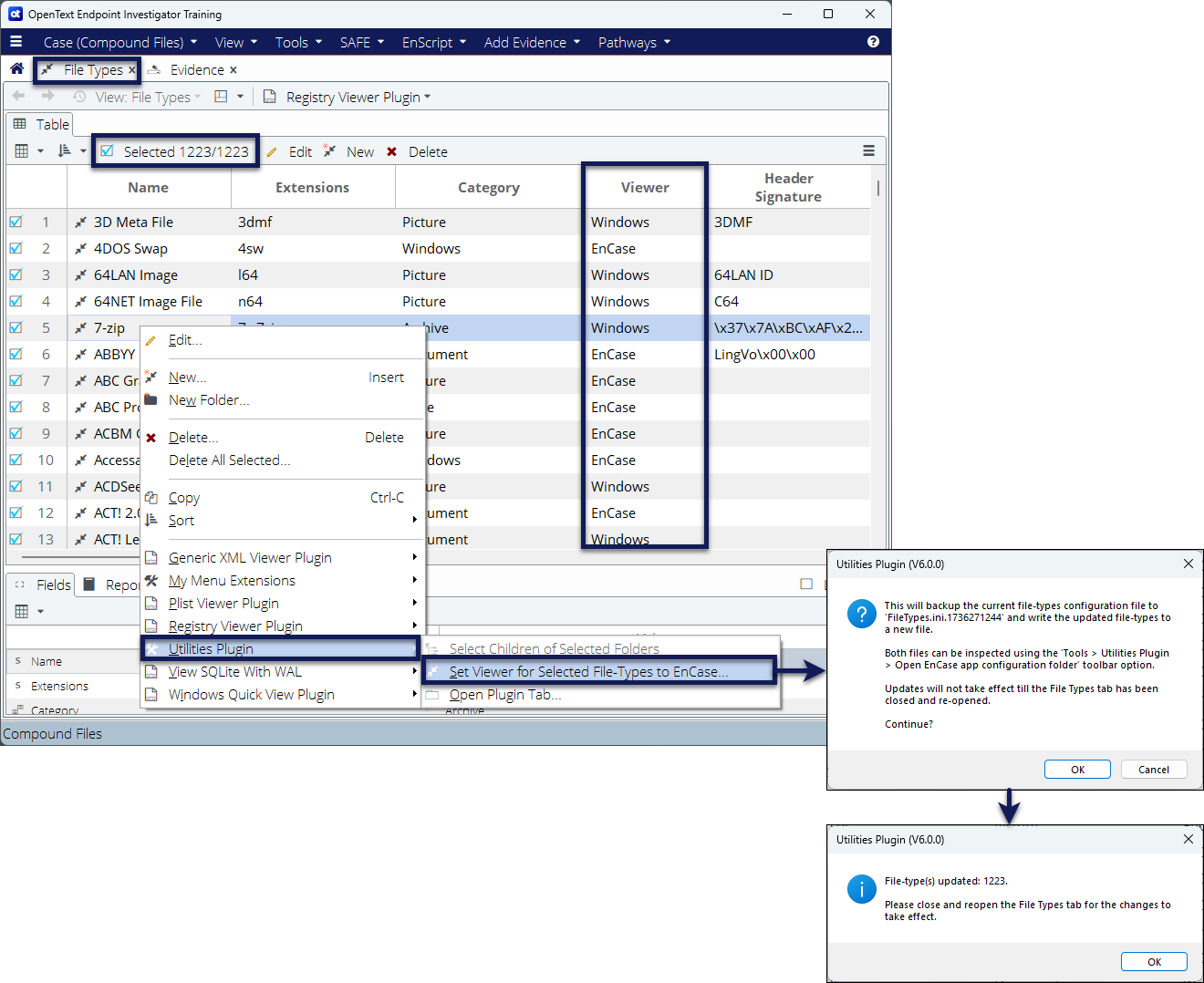Uncheck row 2 4DOS Swap checkbox
1204x983 pixels.
click(x=16, y=248)
